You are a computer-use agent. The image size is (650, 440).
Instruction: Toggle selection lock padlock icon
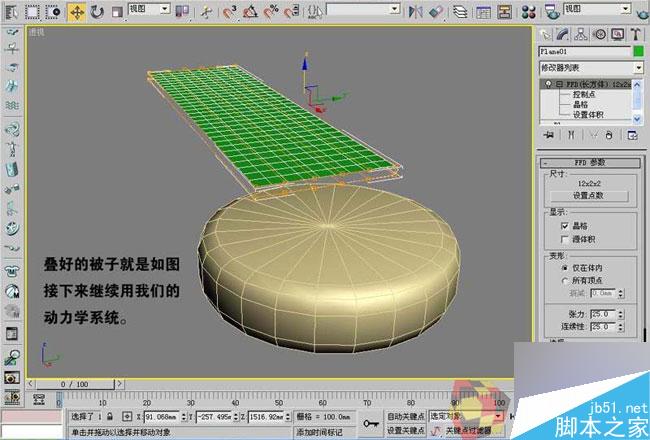coord(109,416)
